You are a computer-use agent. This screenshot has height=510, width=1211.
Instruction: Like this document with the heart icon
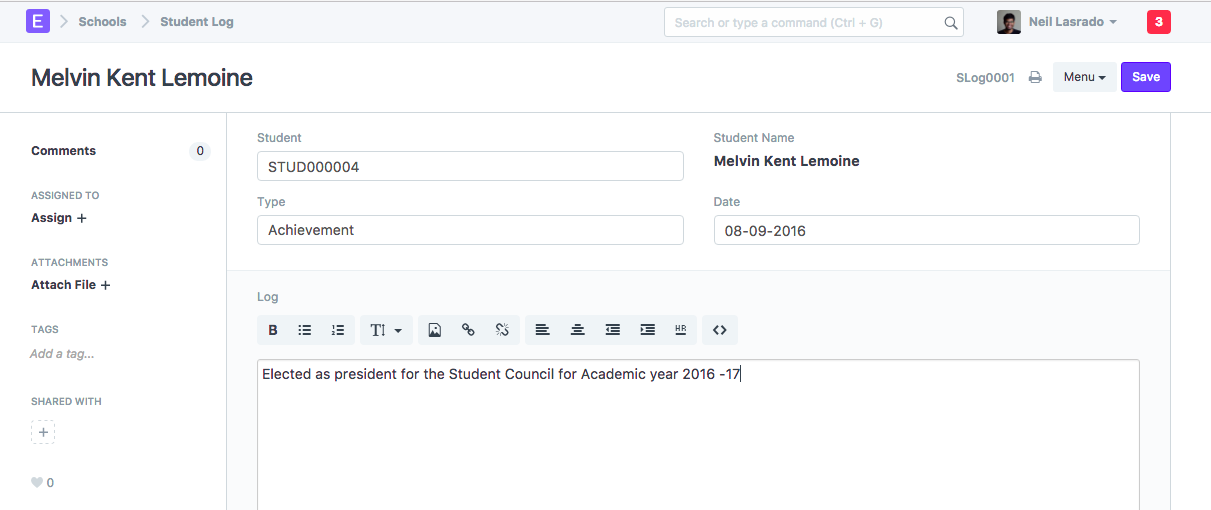click(37, 483)
